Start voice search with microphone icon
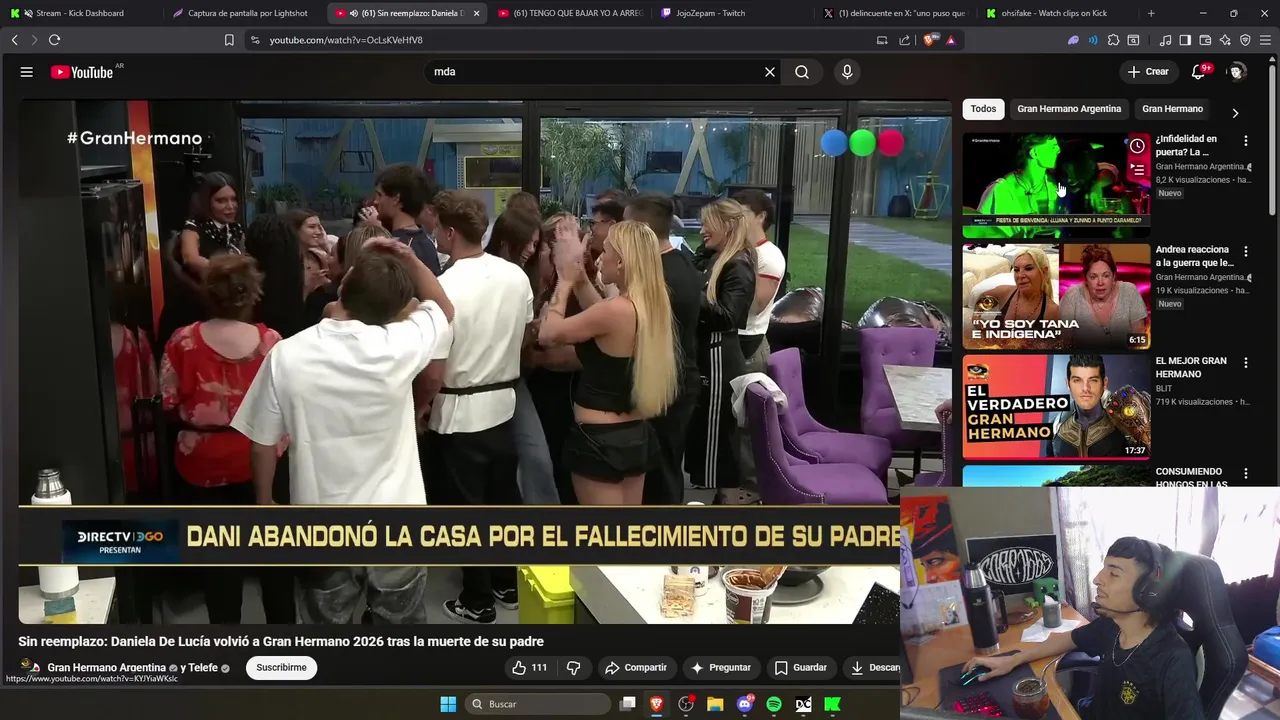Viewport: 1280px width, 720px height. click(847, 72)
